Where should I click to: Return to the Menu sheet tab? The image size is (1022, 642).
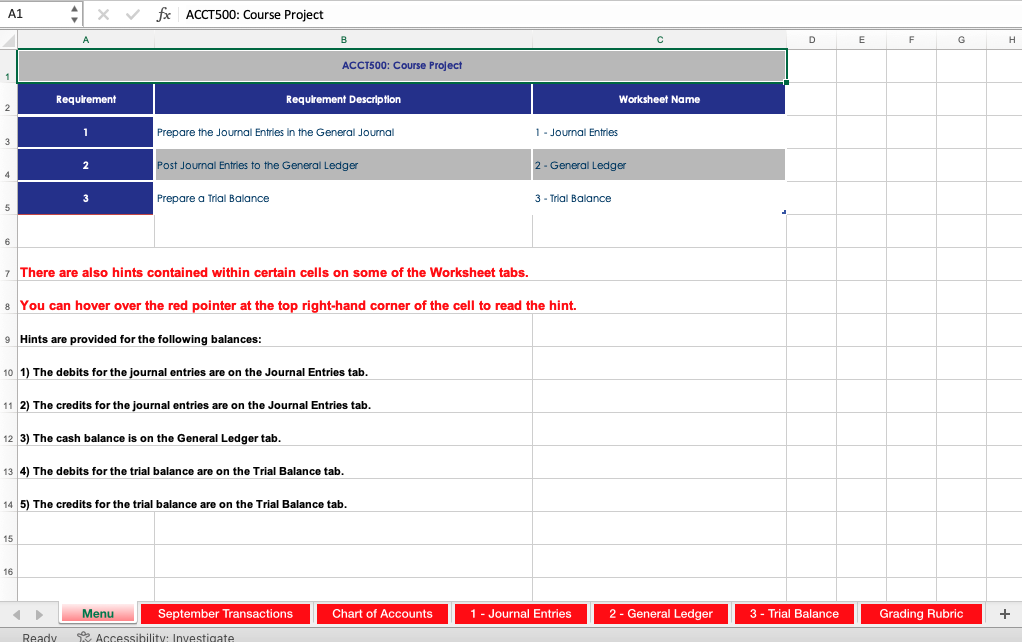(97, 613)
